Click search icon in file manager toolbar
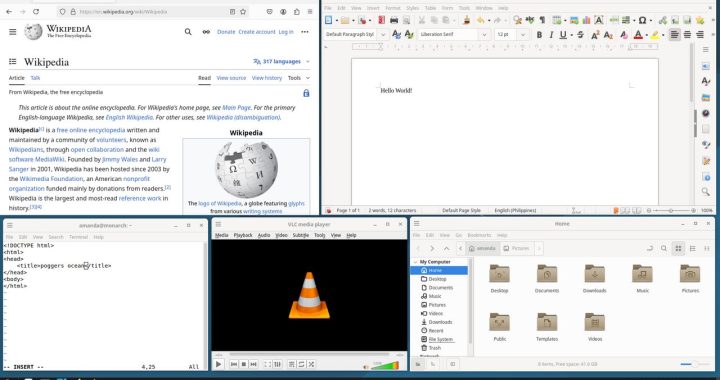 pos(664,248)
